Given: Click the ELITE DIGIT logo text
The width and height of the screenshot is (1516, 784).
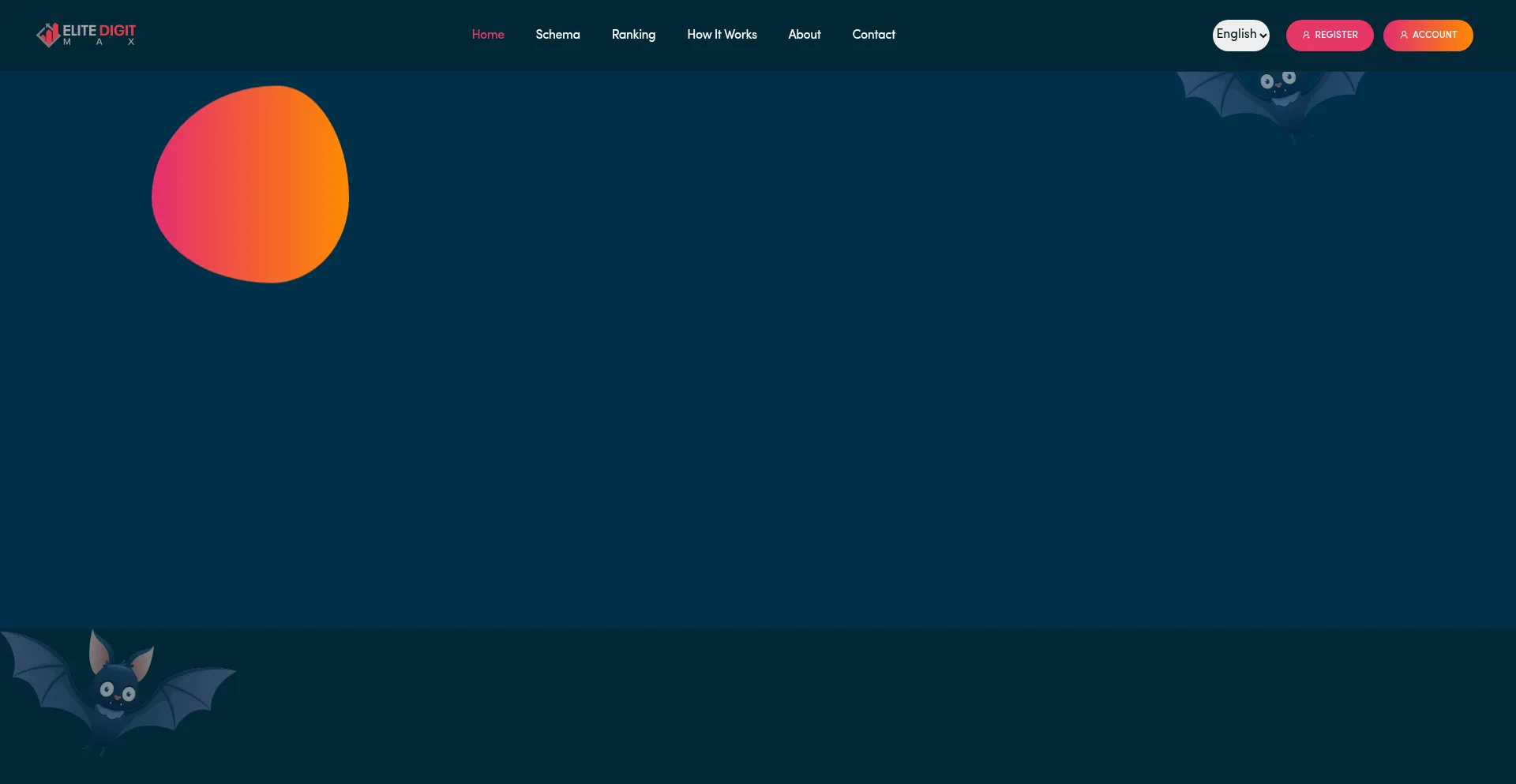Looking at the screenshot, I should pyautogui.click(x=99, y=31).
